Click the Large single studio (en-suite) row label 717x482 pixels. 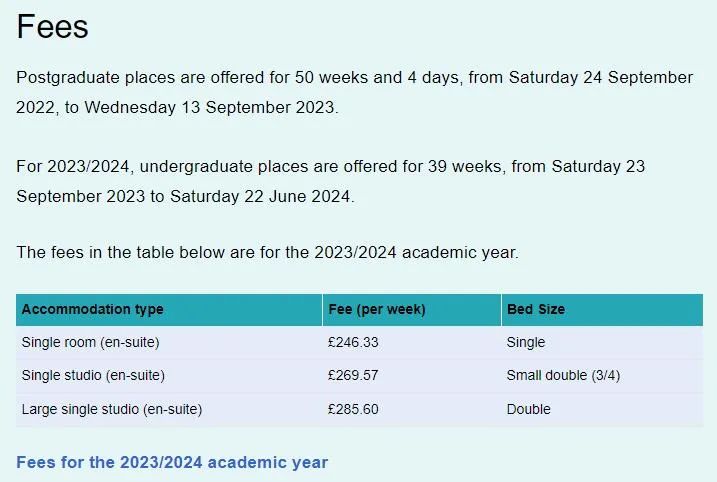[x=112, y=409]
